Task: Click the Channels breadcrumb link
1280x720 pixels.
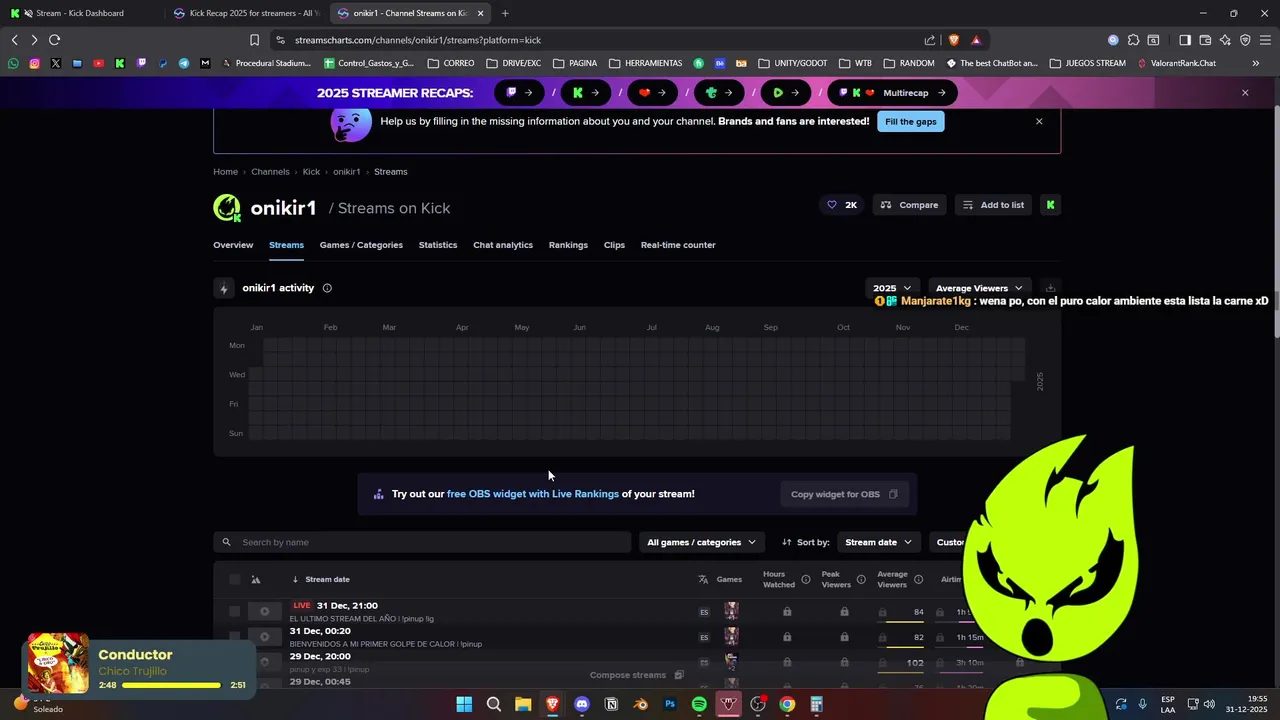Action: (270, 172)
